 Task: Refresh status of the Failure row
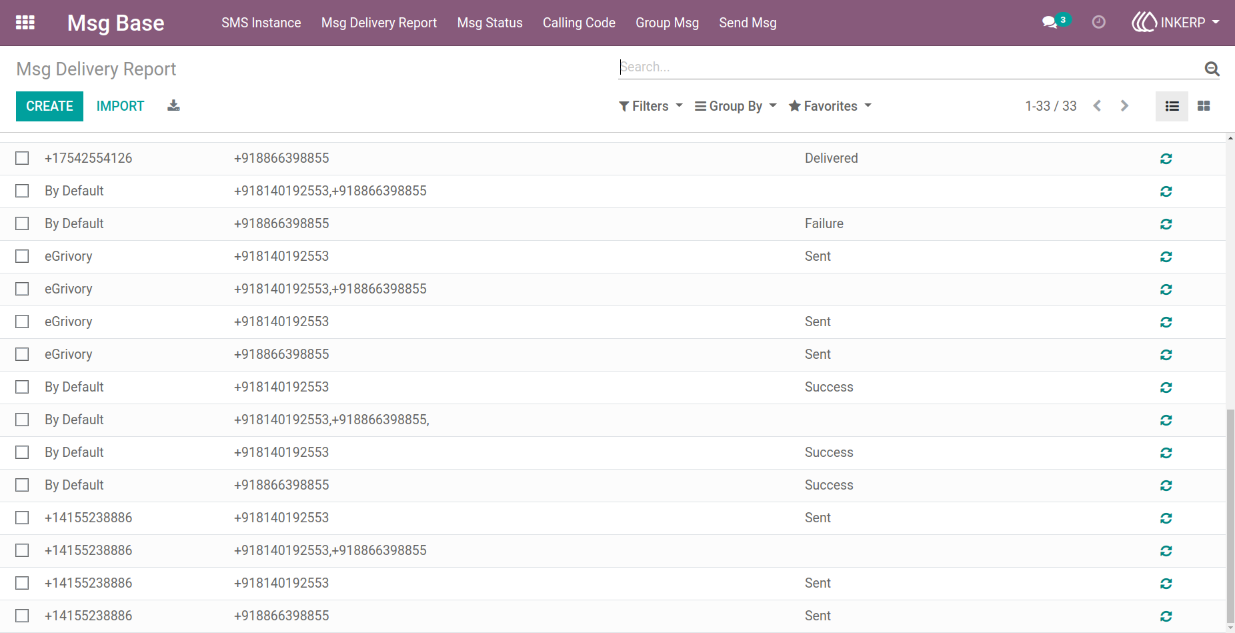click(x=1166, y=224)
